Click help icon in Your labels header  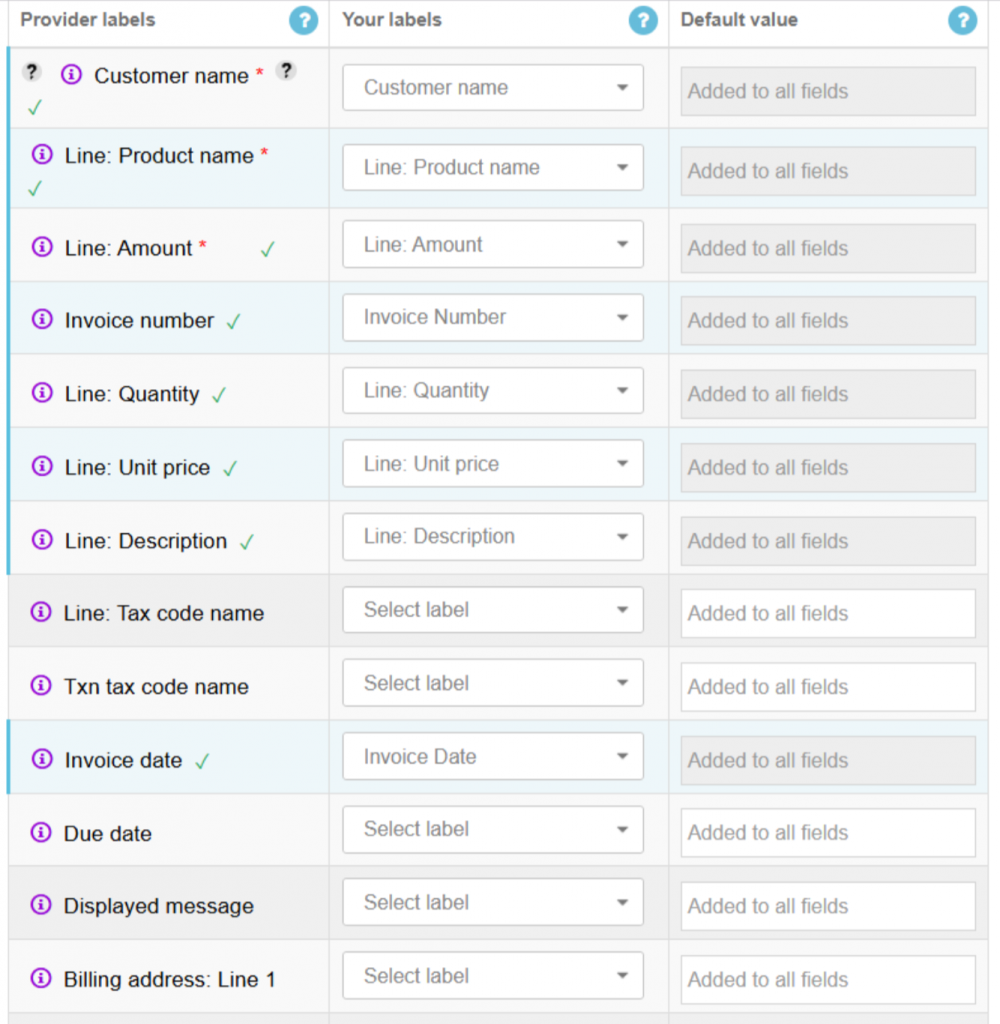[643, 20]
